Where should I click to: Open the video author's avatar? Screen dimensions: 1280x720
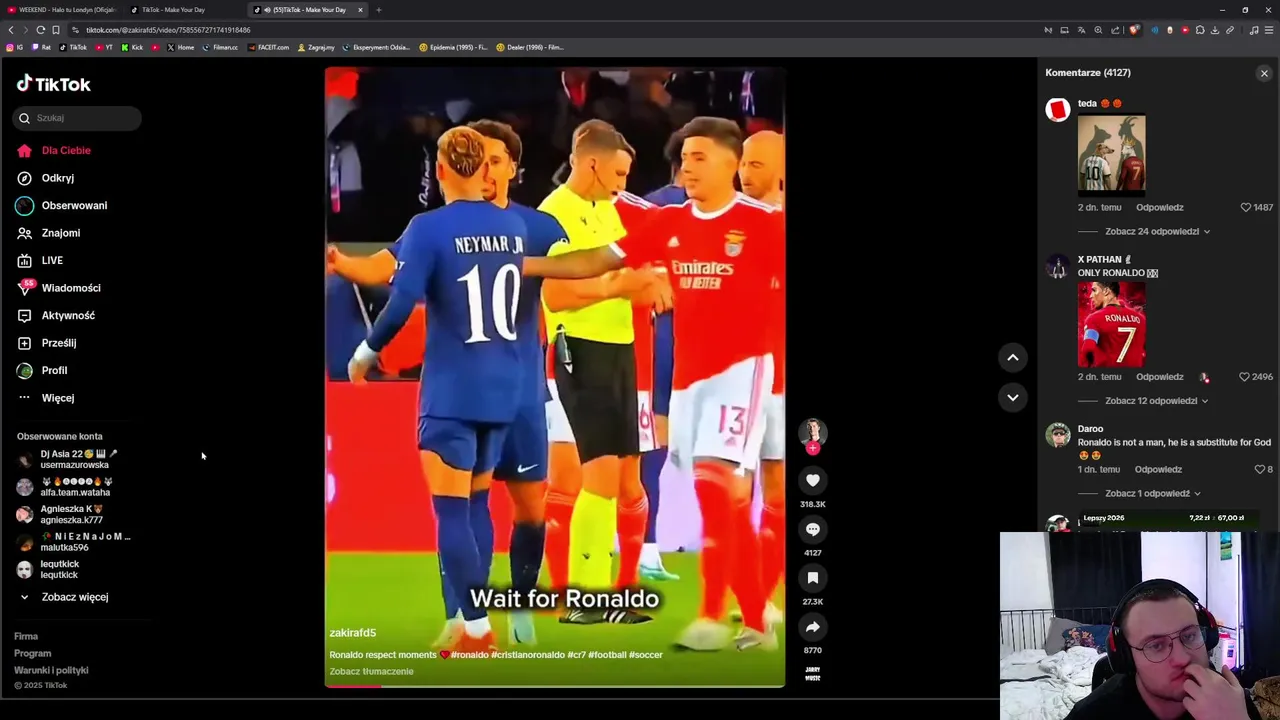[813, 431]
